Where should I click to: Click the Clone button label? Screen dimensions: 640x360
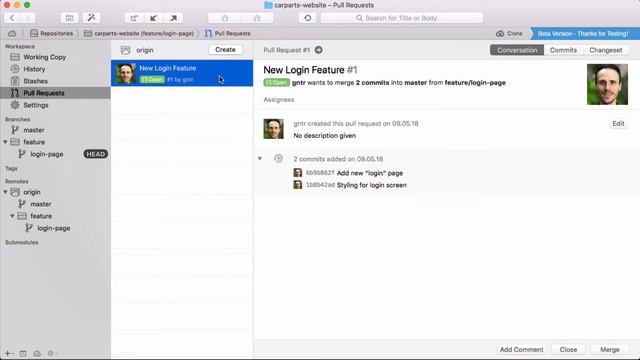pyautogui.click(x=514, y=33)
